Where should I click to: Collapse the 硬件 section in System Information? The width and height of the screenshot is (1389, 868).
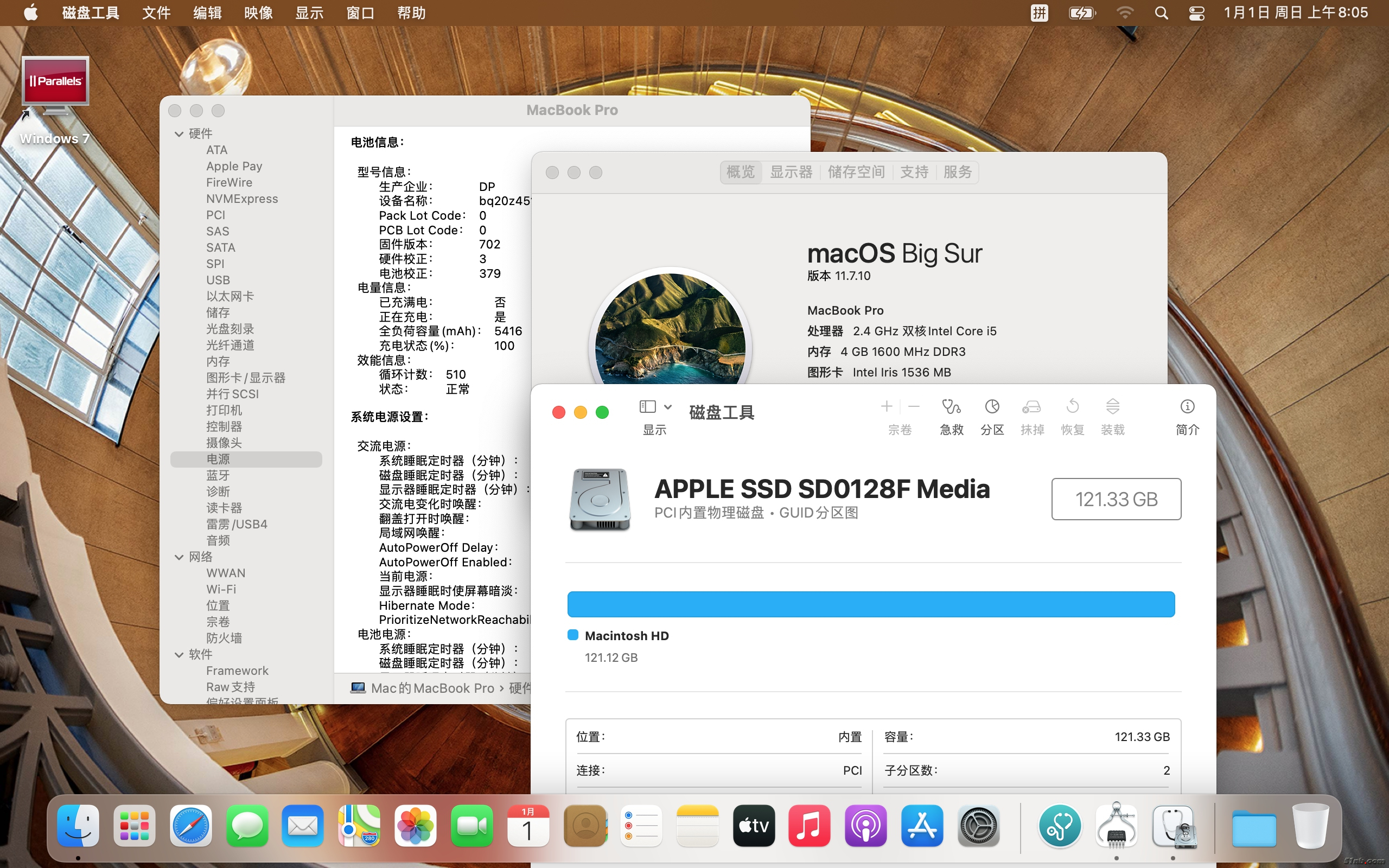179,134
